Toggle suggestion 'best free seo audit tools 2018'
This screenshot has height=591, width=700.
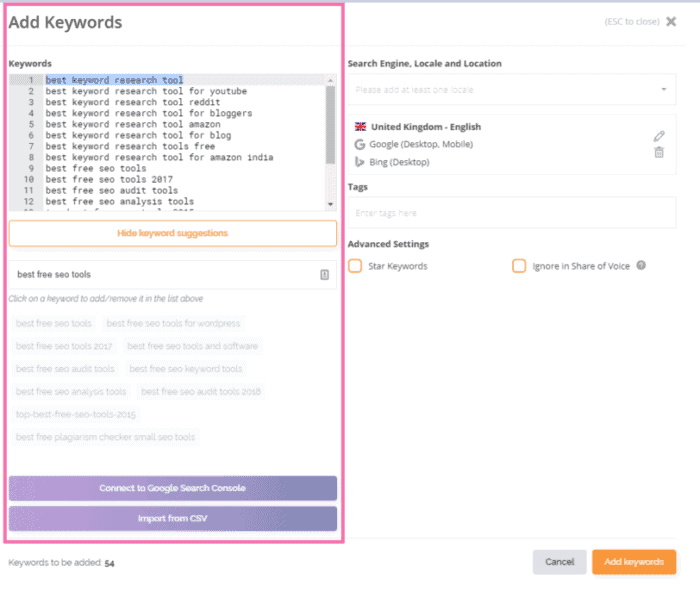point(201,391)
